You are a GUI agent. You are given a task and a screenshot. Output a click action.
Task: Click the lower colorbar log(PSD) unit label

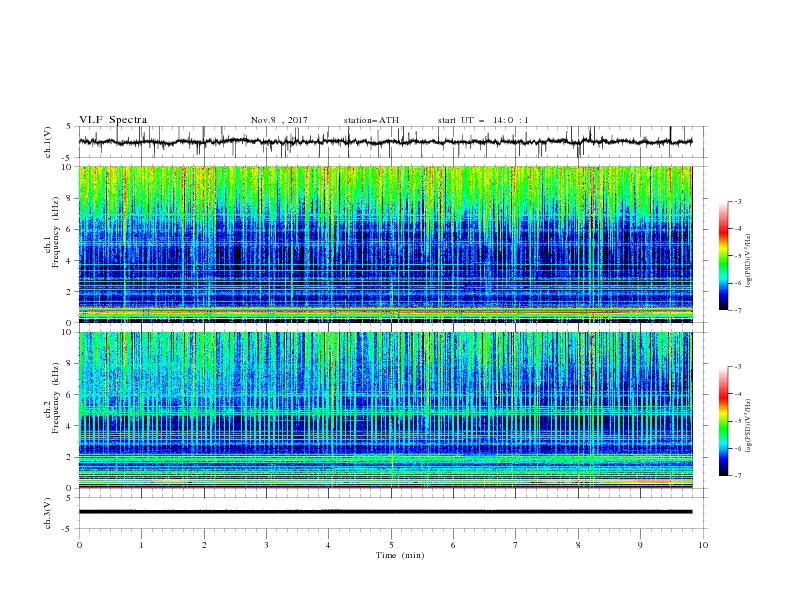coord(749,425)
